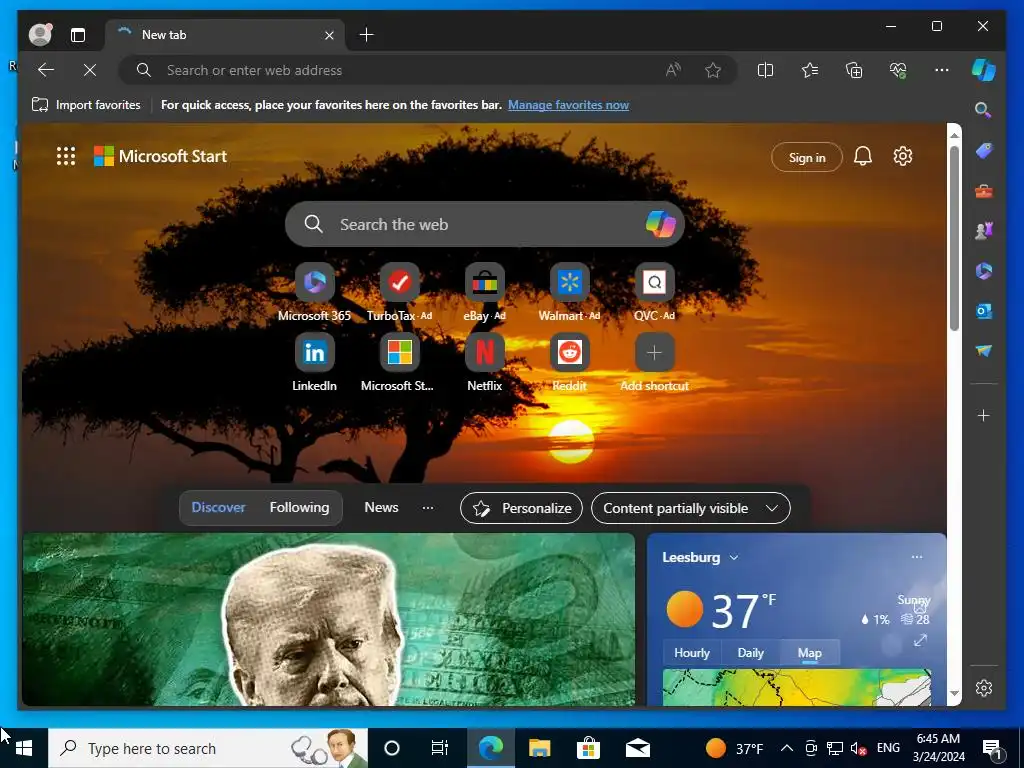The width and height of the screenshot is (1024, 768).
Task: Expand weather map with arrow icon
Action: click(920, 641)
